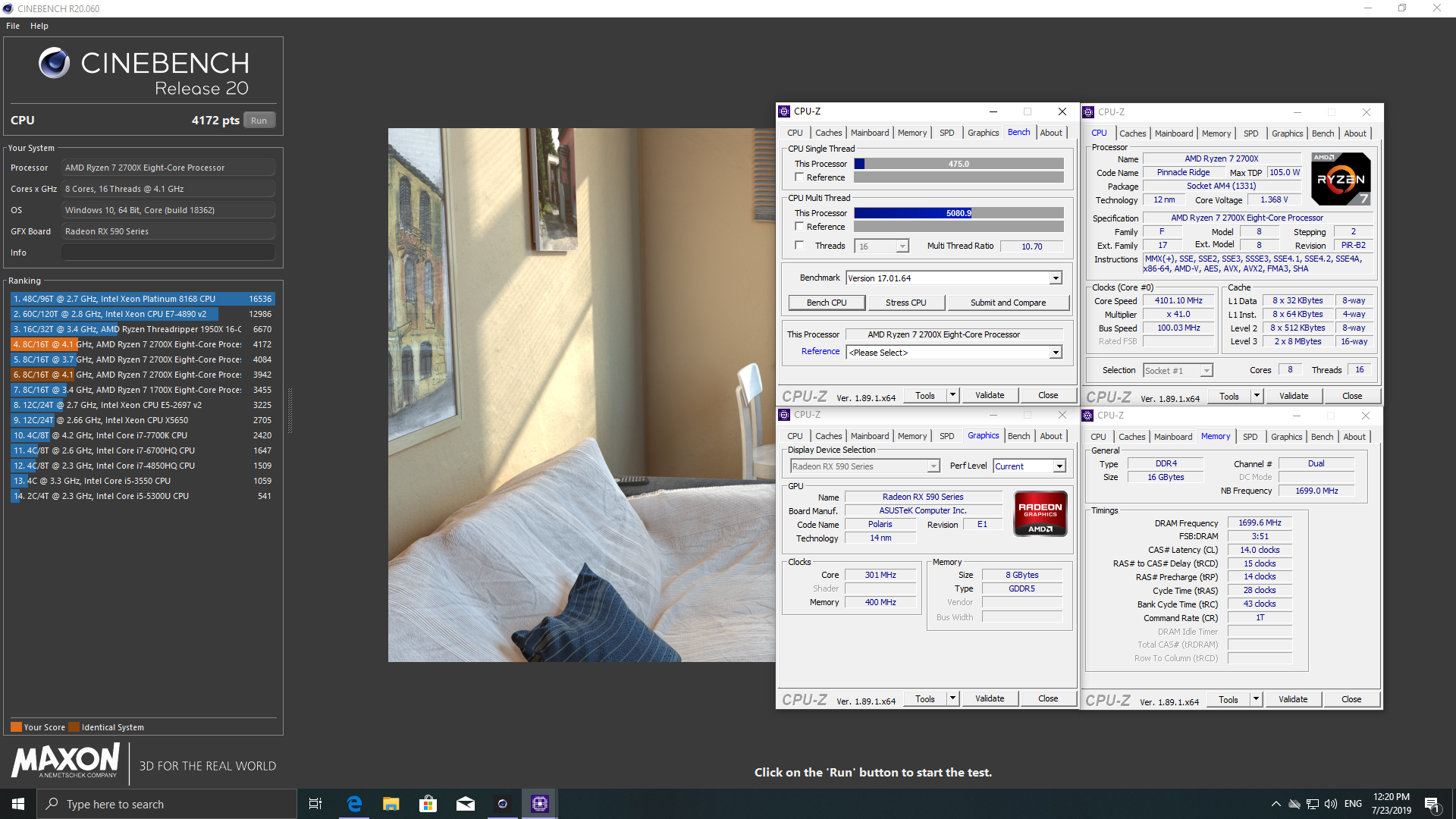
Task: Switch to Mainboard tab in Bench window
Action: (x=869, y=133)
